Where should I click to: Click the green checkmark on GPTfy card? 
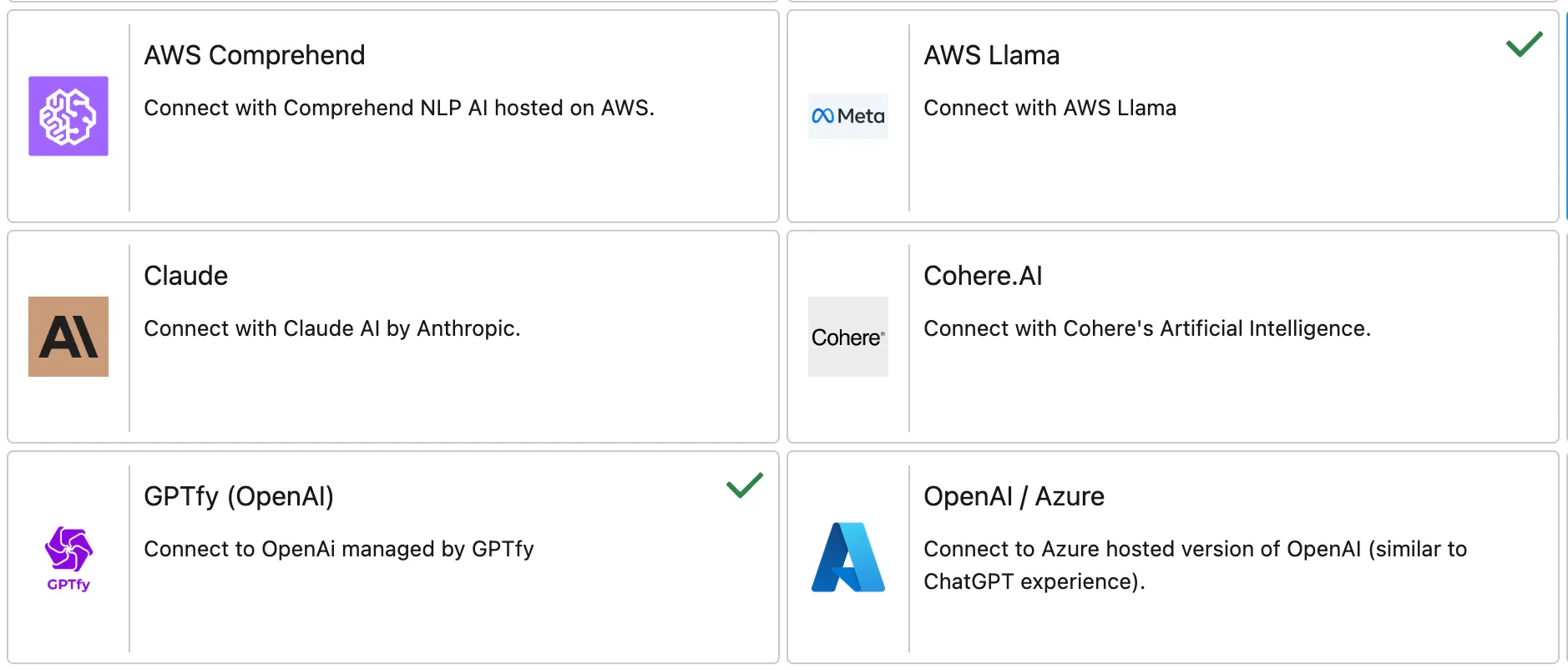pos(744,485)
